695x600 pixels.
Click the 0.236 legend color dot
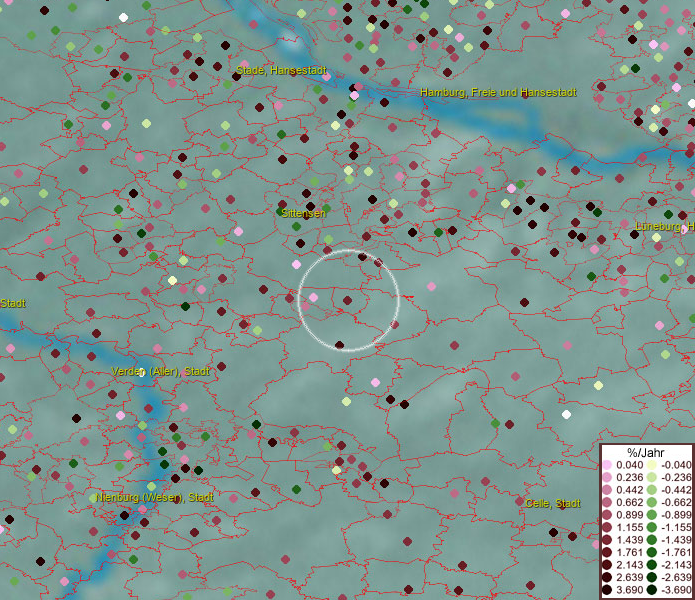click(607, 477)
